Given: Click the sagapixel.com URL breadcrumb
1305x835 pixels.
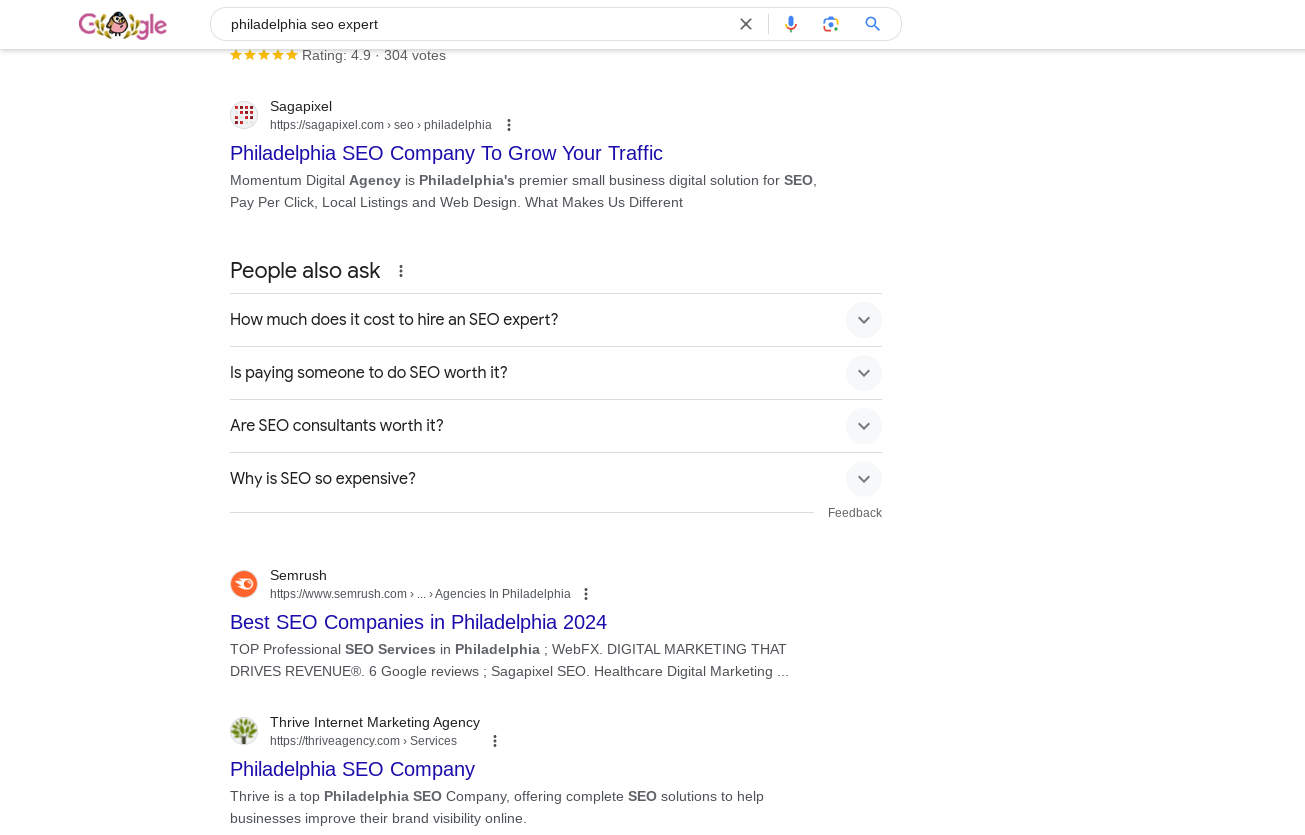Looking at the screenshot, I should point(381,125).
